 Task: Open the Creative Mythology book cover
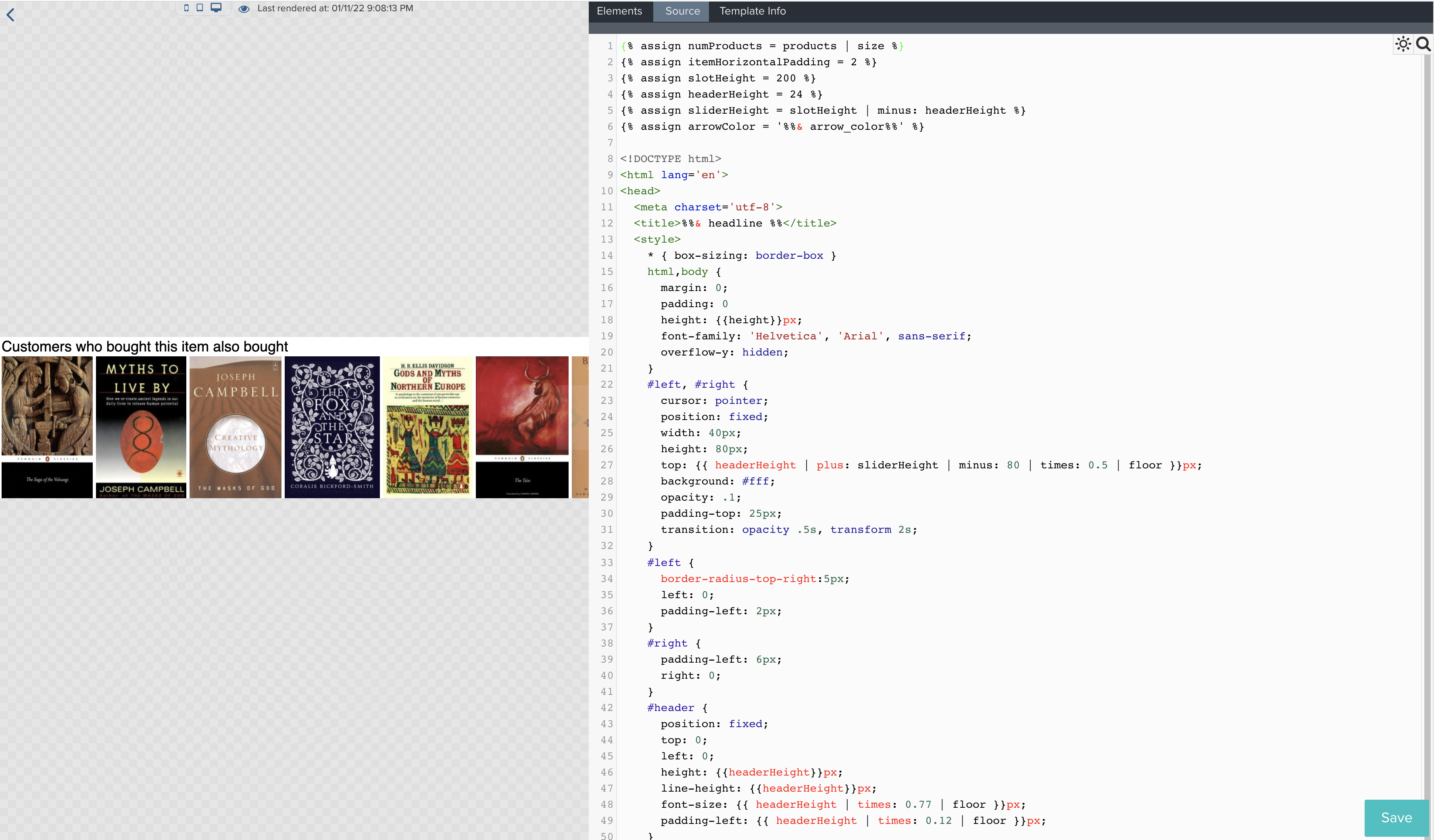pos(236,427)
